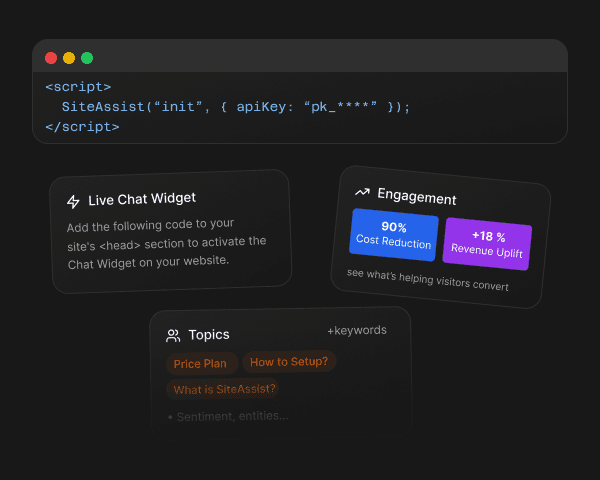
Task: Close the code window with red dot
Action: [51, 58]
